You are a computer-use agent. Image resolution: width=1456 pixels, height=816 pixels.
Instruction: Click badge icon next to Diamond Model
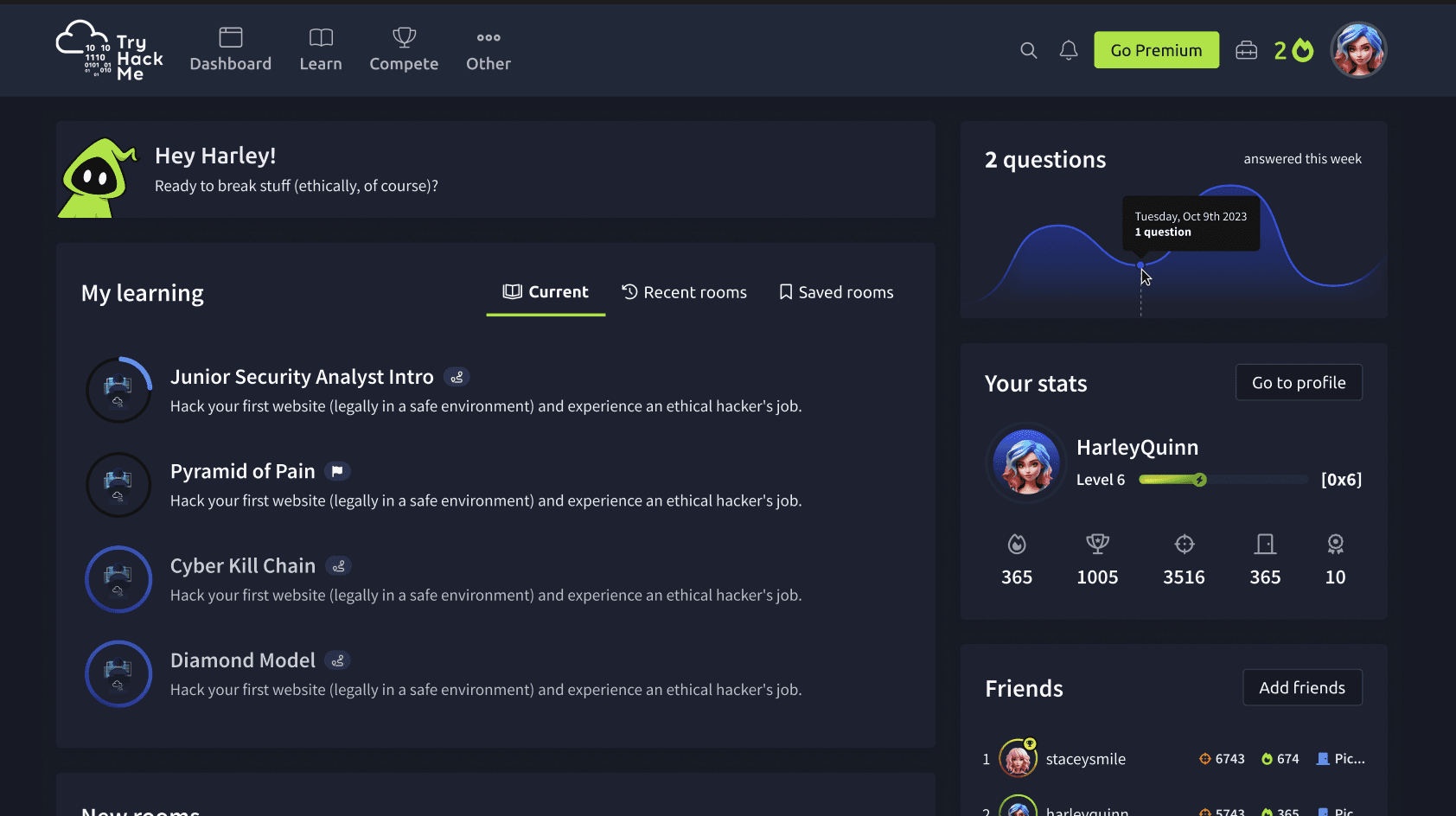click(x=337, y=660)
